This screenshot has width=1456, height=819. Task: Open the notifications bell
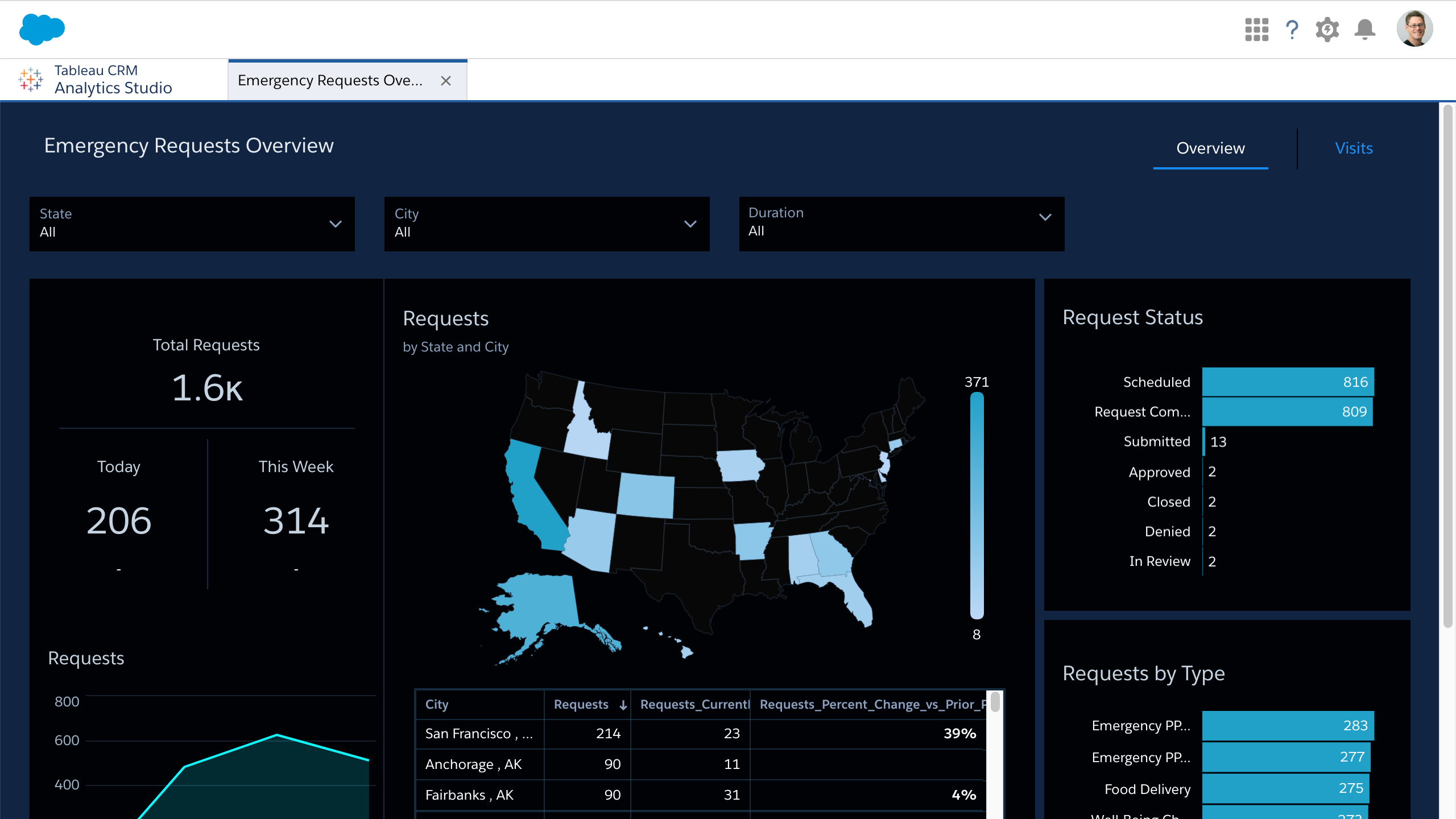tap(1364, 30)
